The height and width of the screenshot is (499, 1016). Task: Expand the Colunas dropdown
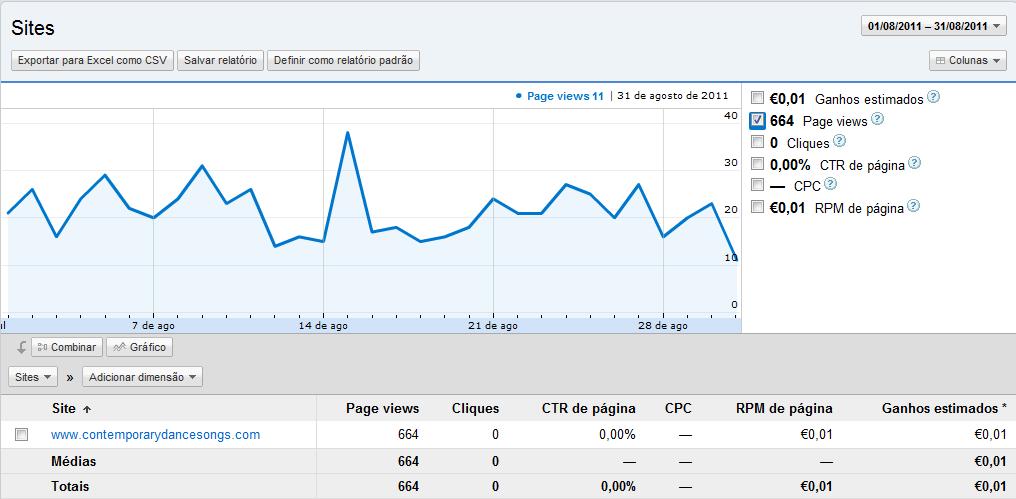tap(967, 61)
